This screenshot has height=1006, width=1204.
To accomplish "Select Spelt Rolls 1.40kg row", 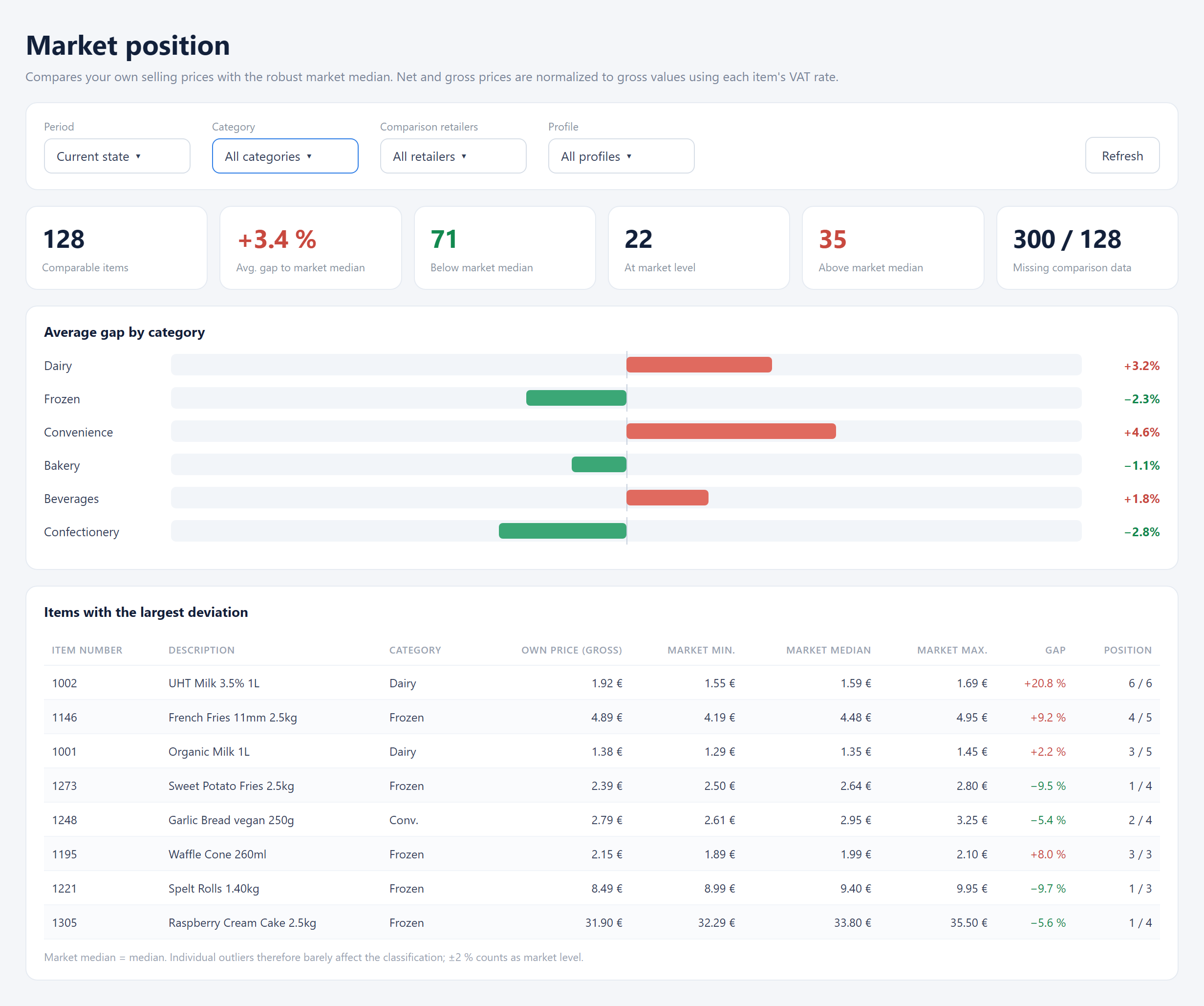I will click(602, 888).
